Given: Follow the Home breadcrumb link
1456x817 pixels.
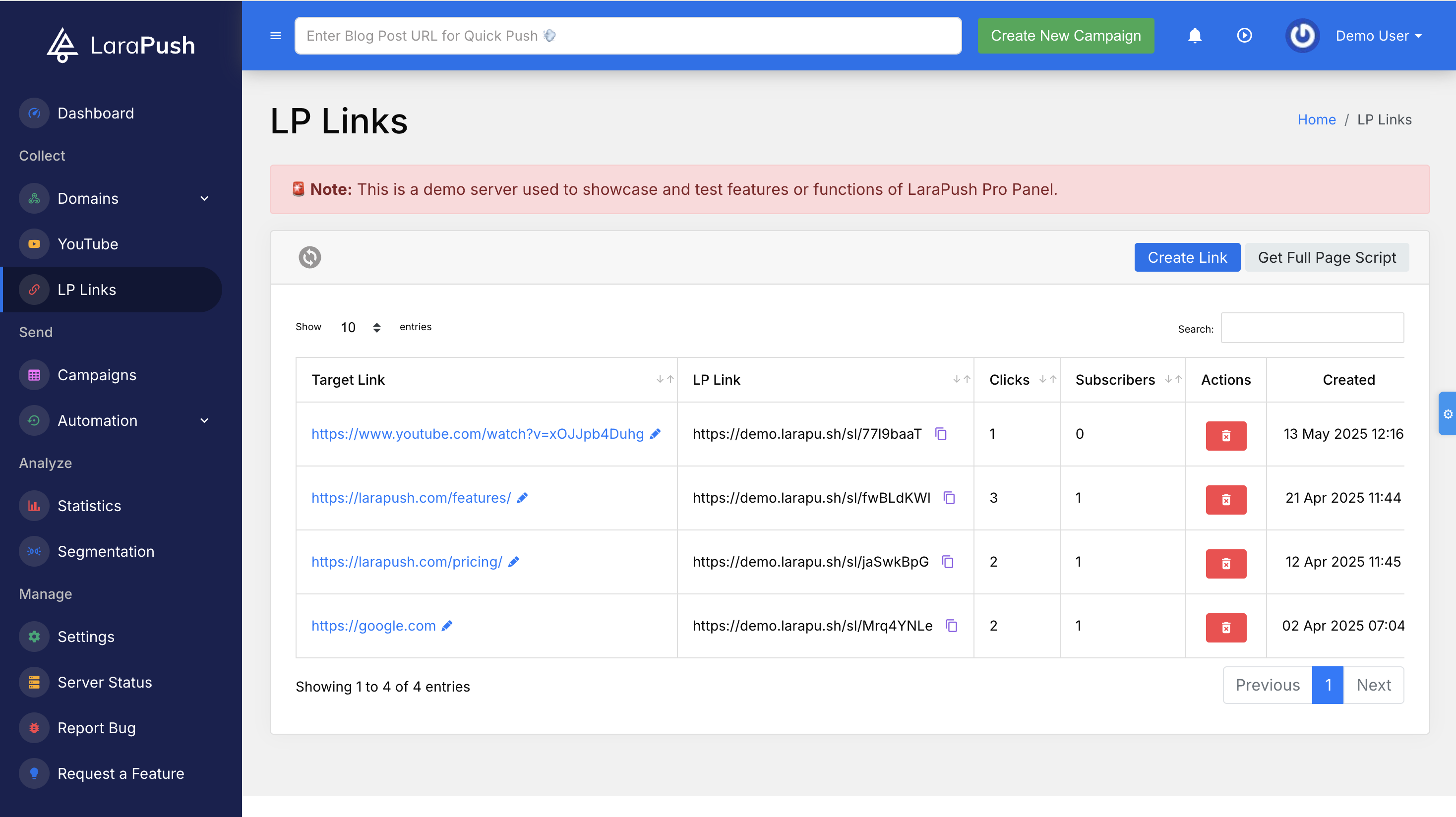Looking at the screenshot, I should (1316, 120).
